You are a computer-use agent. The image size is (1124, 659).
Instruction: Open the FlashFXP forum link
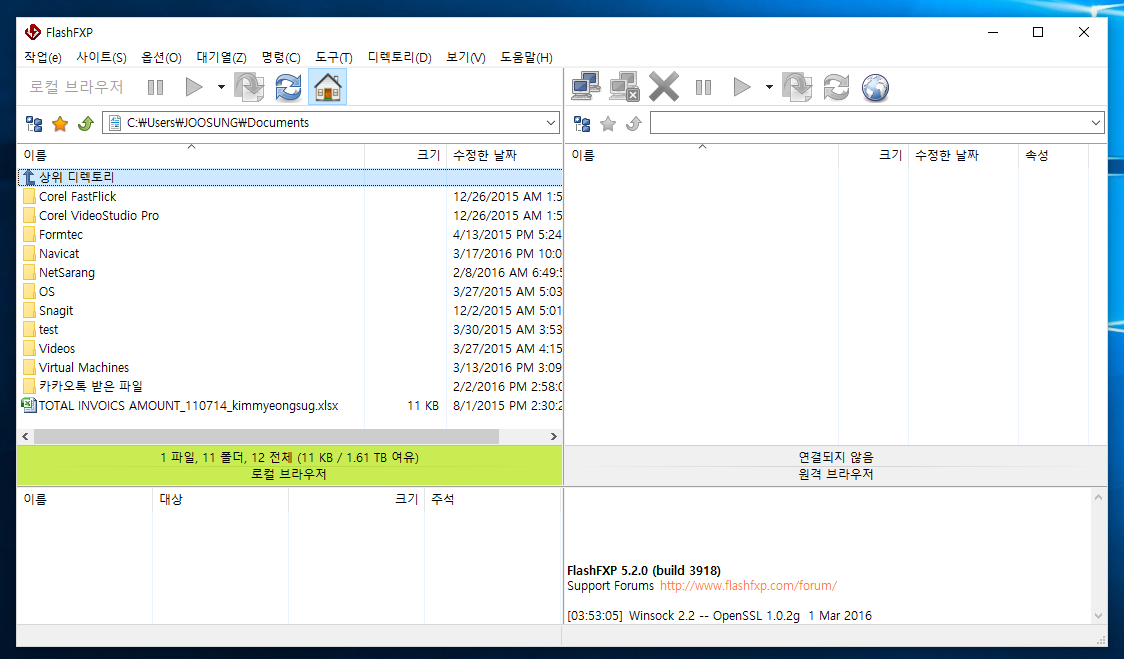coord(747,586)
